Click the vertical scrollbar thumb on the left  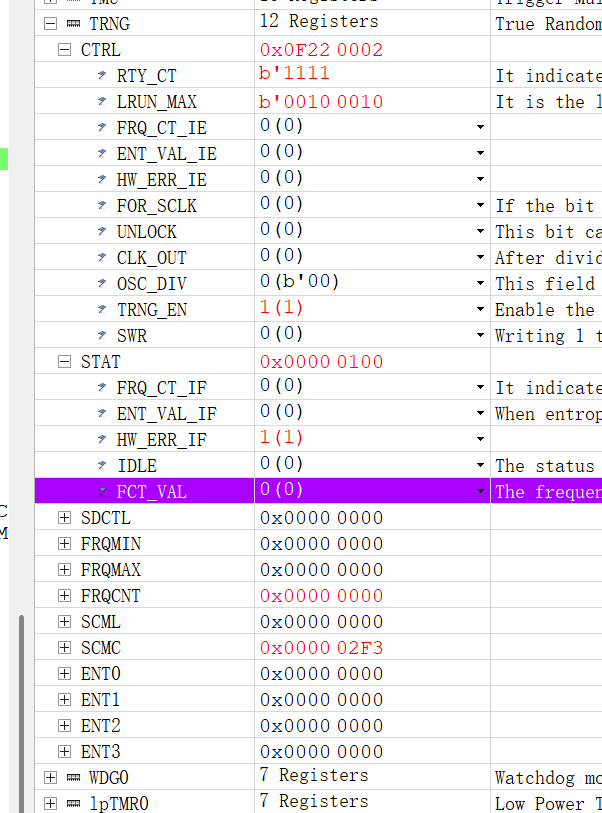click(x=21, y=713)
